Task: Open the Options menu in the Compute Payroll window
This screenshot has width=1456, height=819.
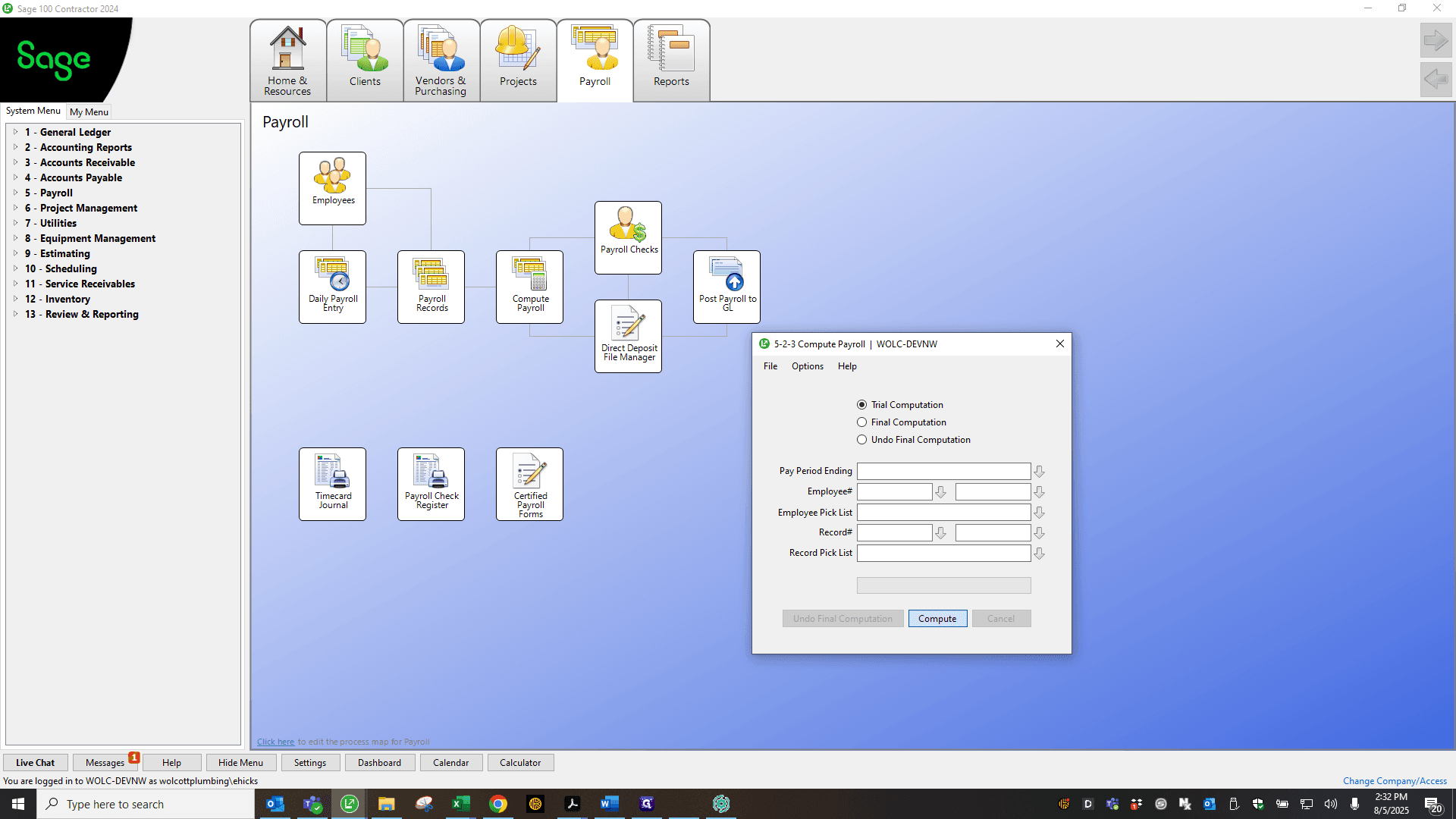Action: (807, 366)
